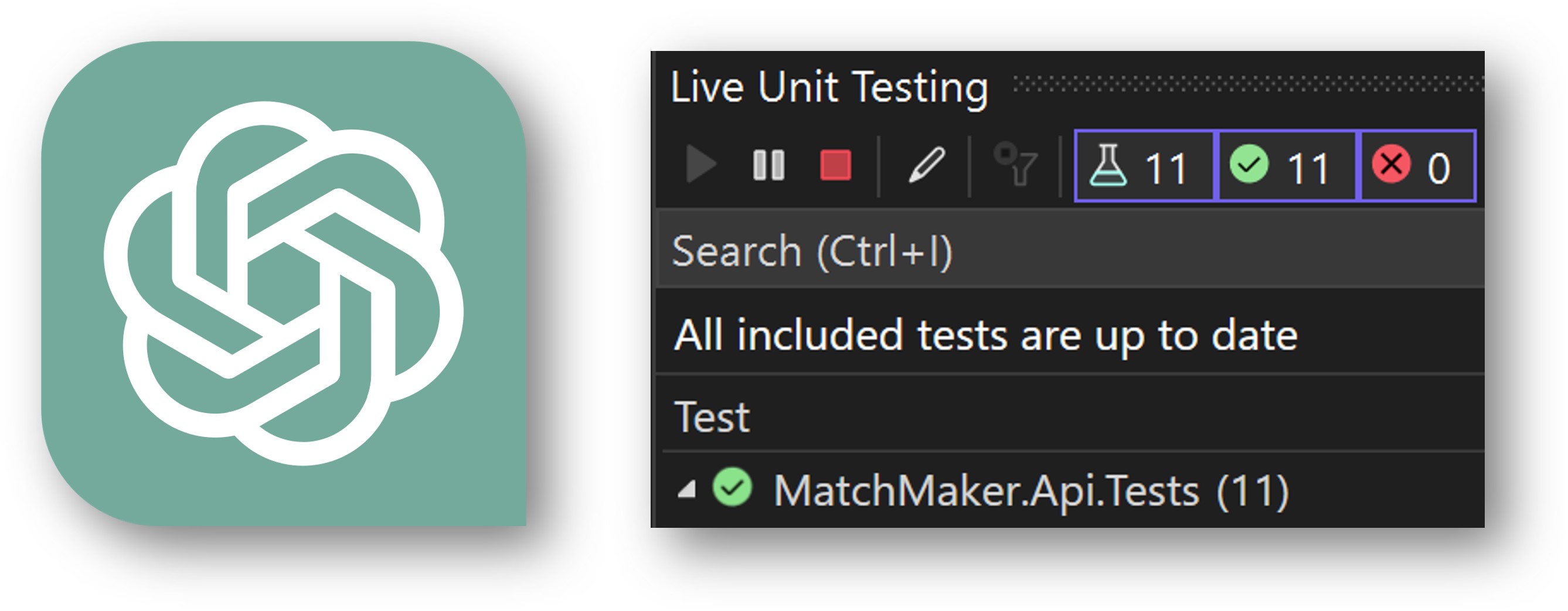Click the red X failed icon

pos(1391,164)
